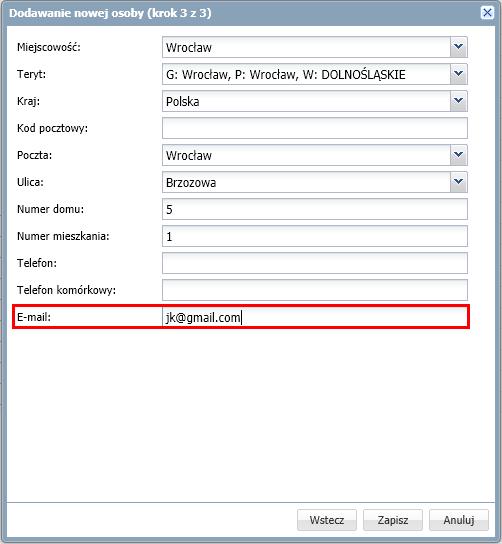Focus the Numer domu field
This screenshot has width=502, height=544.
pyautogui.click(x=315, y=209)
